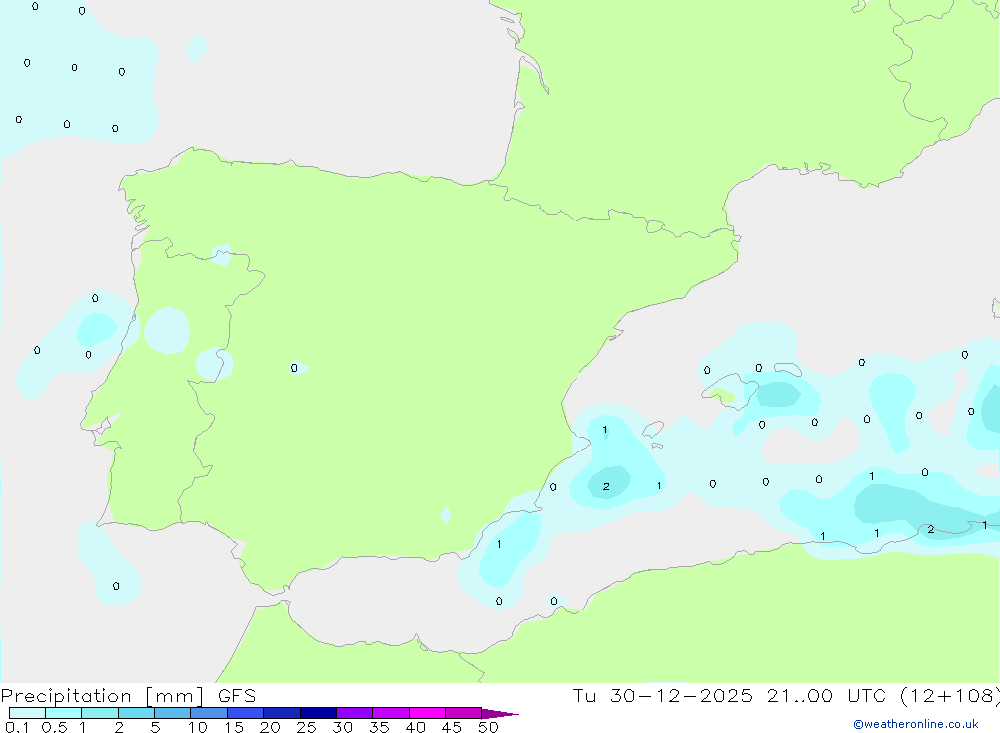
Task: Choose the 40–45 mm magenta legend swatch
Action: (427, 713)
